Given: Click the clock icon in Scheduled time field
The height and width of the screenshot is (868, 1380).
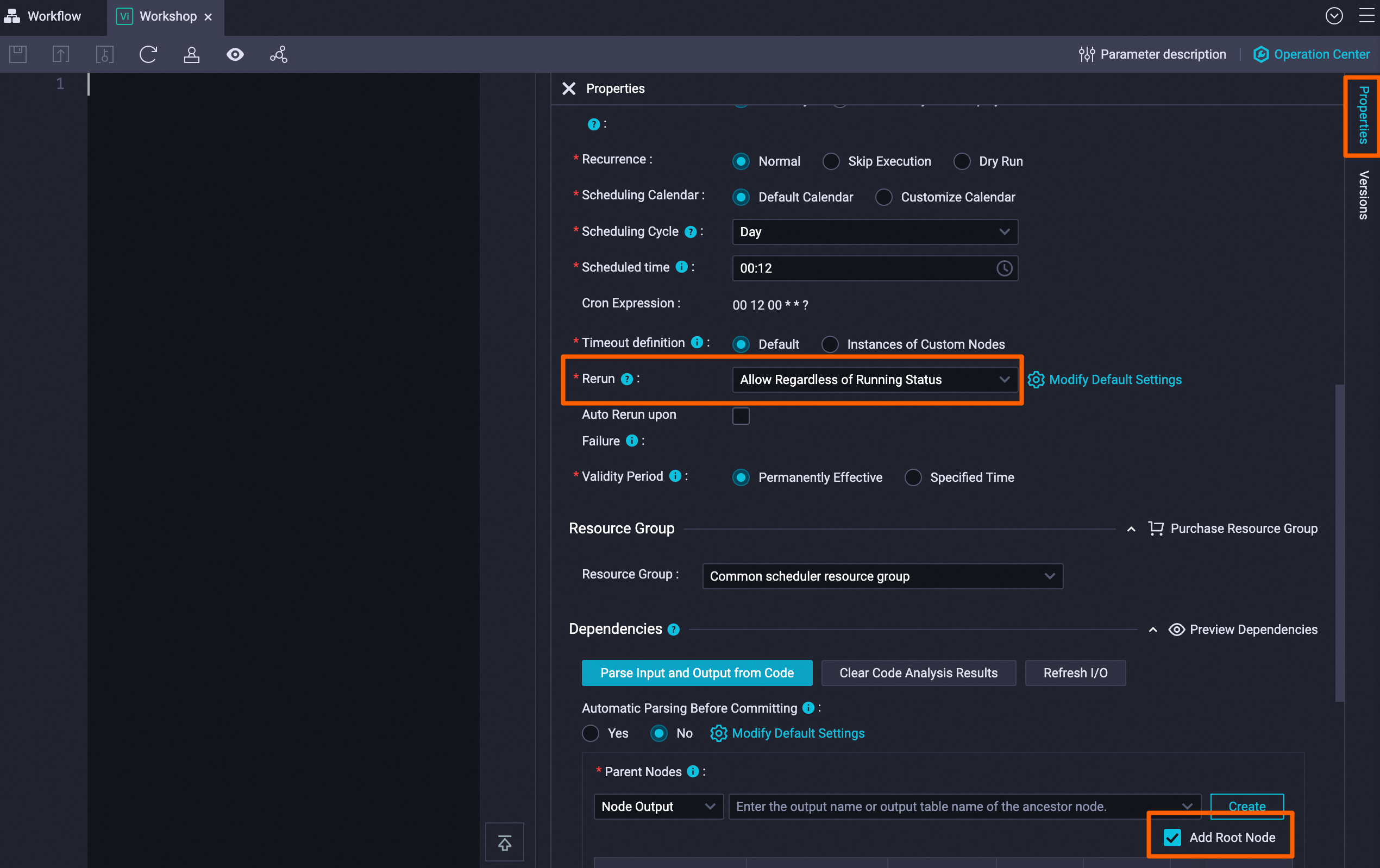Looking at the screenshot, I should point(1004,268).
